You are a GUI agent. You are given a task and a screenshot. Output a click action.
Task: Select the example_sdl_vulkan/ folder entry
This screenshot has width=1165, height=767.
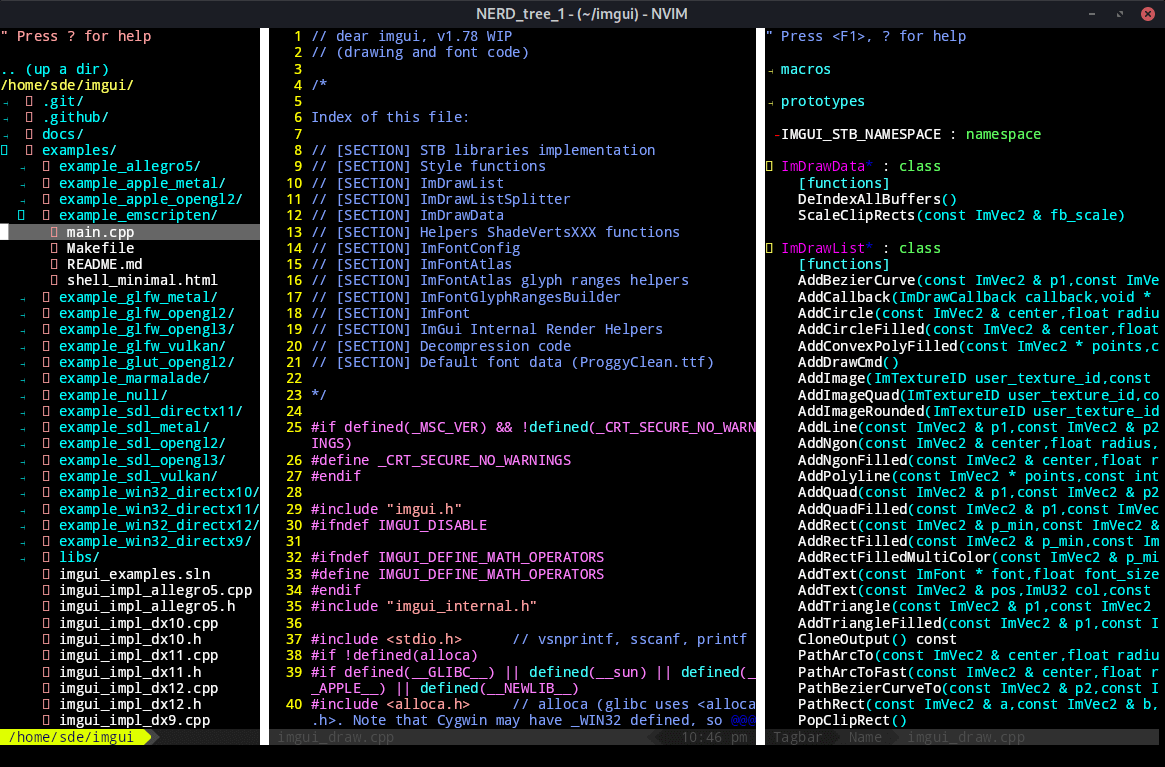point(138,476)
